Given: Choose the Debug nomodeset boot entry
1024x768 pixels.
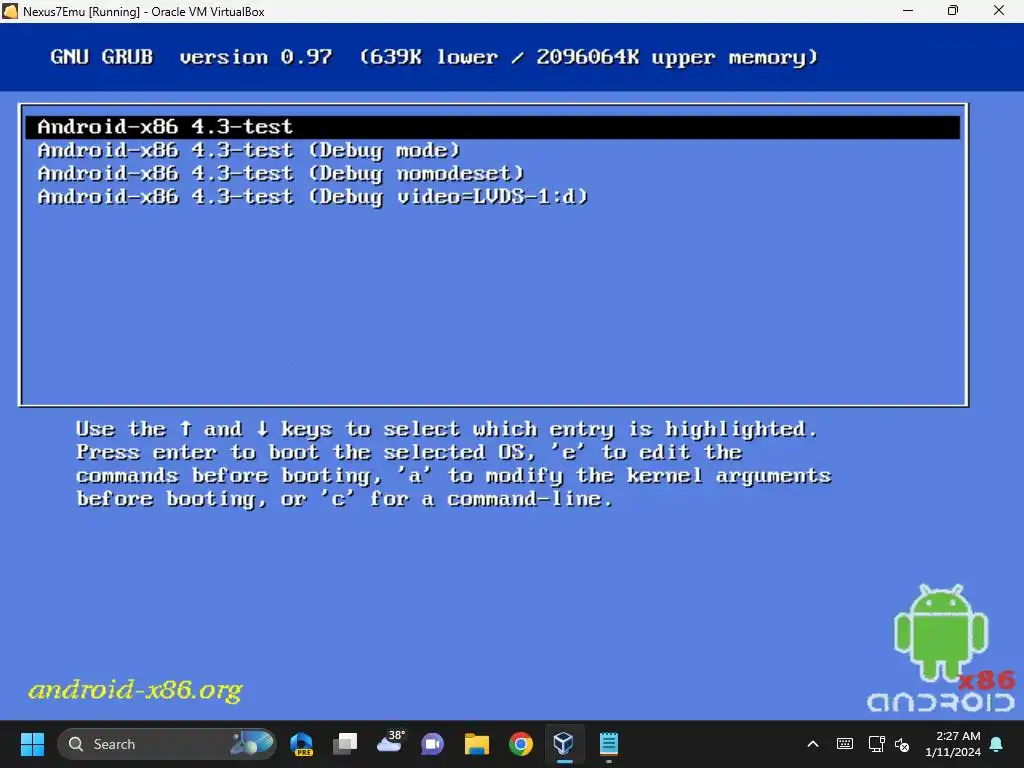Looking at the screenshot, I should 281,174.
